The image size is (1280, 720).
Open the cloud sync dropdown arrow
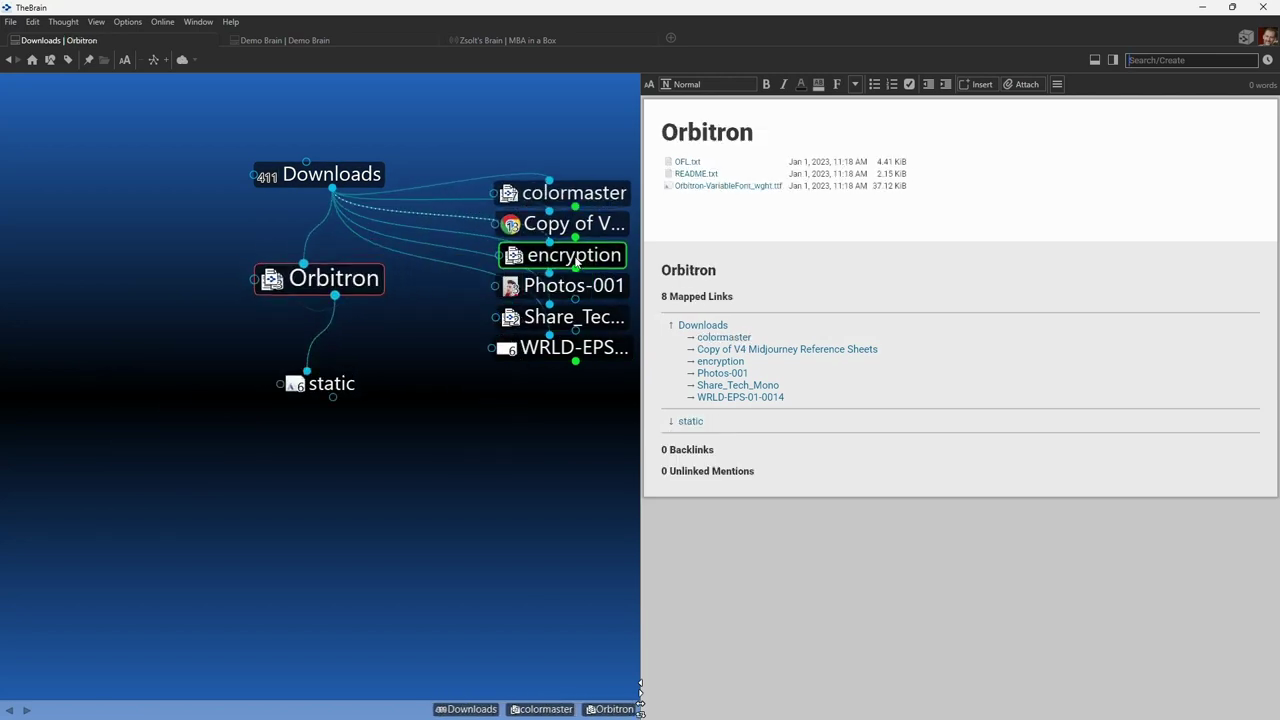coord(194,60)
